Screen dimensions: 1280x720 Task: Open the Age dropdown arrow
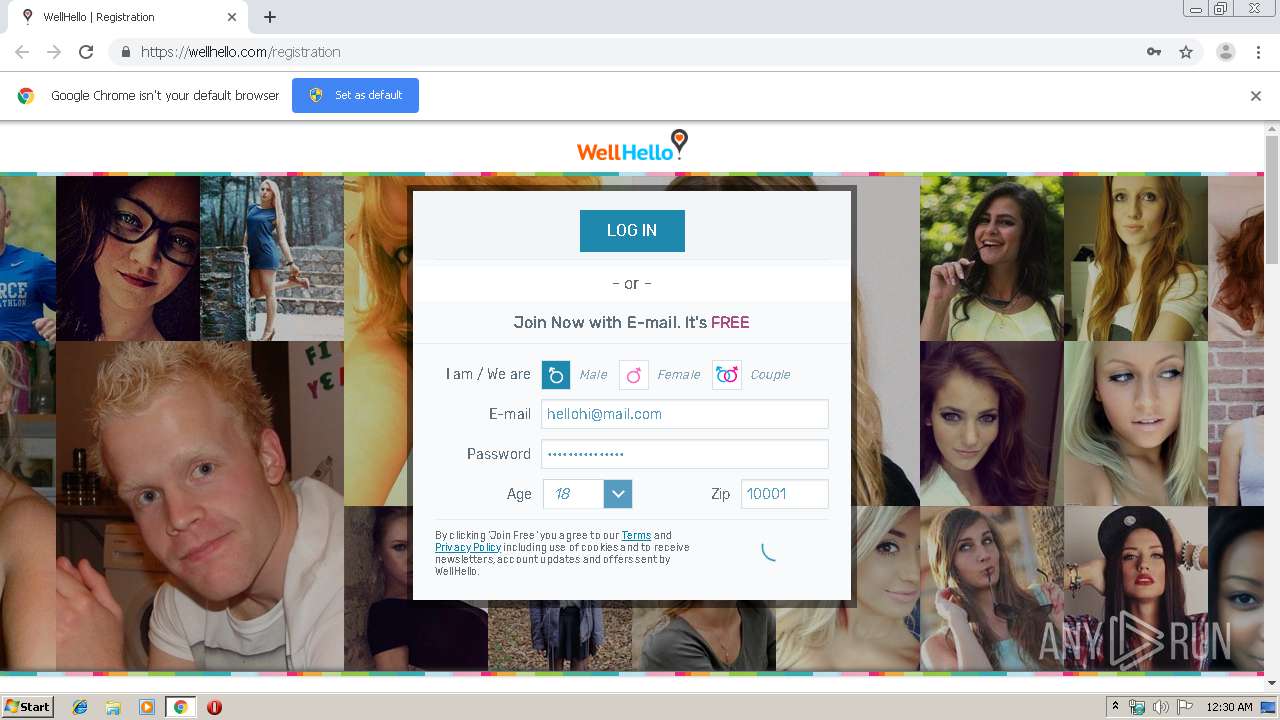point(618,494)
